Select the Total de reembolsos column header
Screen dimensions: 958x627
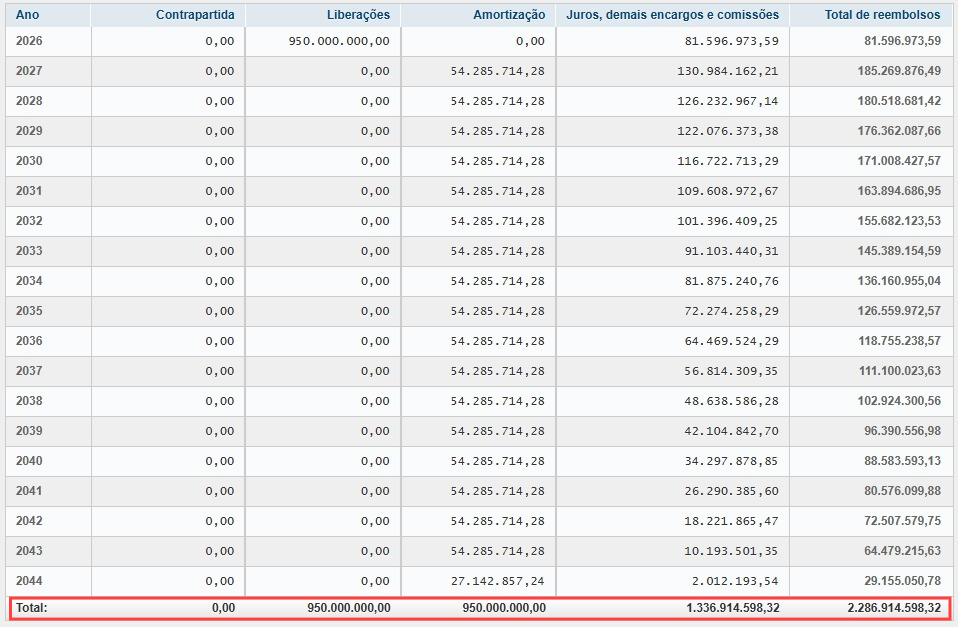(882, 15)
